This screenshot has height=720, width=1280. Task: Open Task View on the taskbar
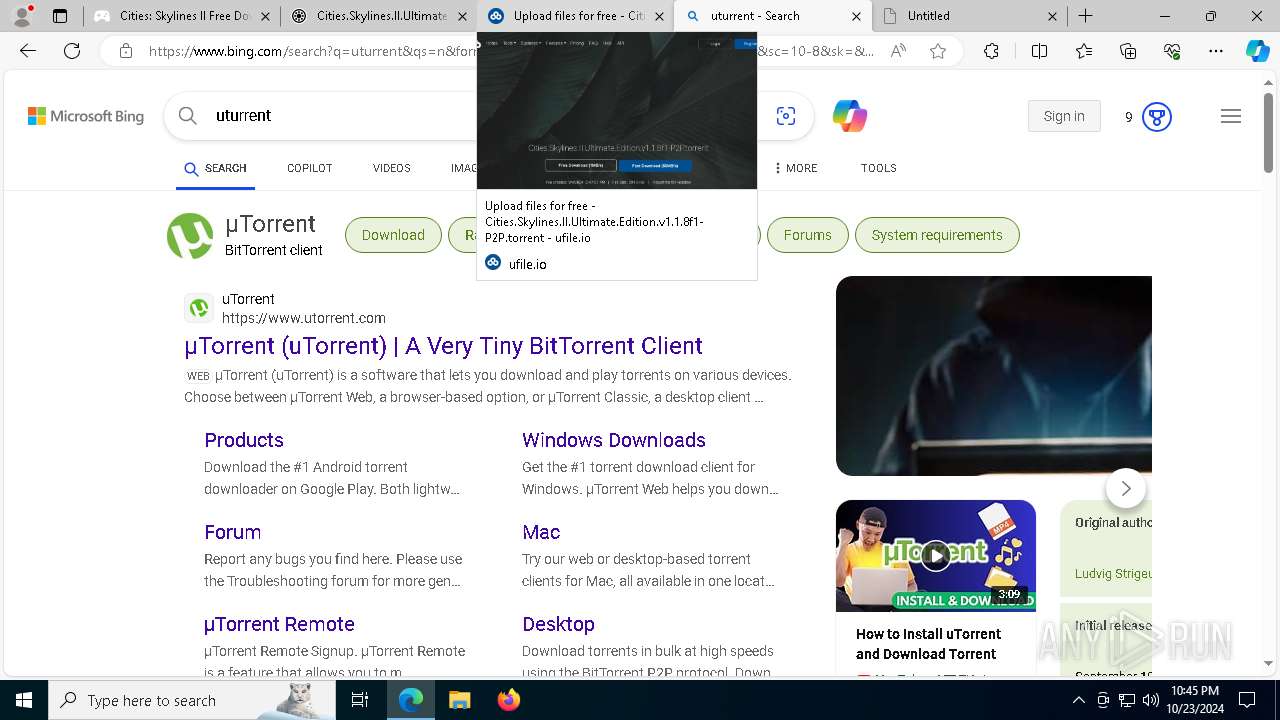pyautogui.click(x=361, y=700)
